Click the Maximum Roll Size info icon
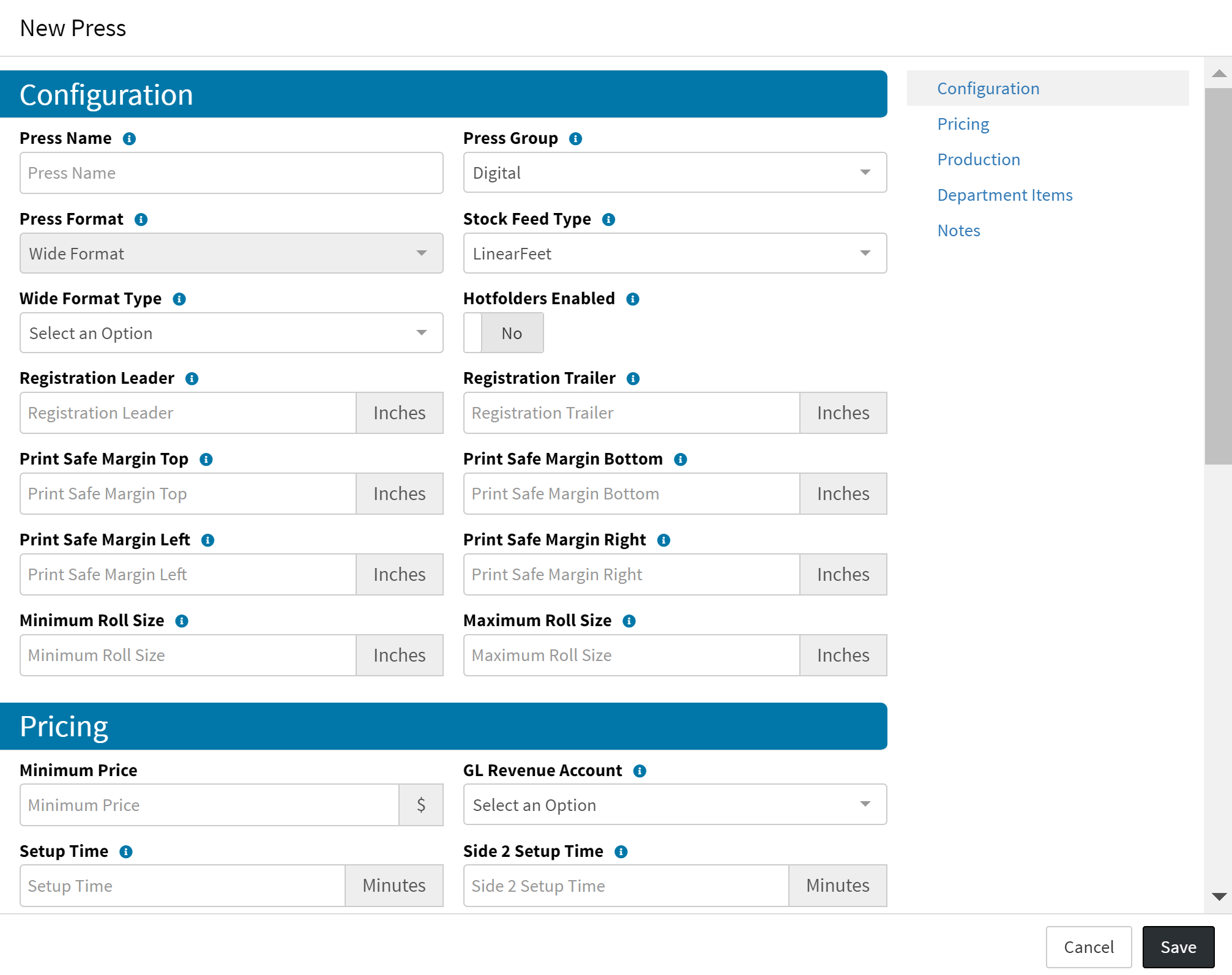 coord(629,621)
